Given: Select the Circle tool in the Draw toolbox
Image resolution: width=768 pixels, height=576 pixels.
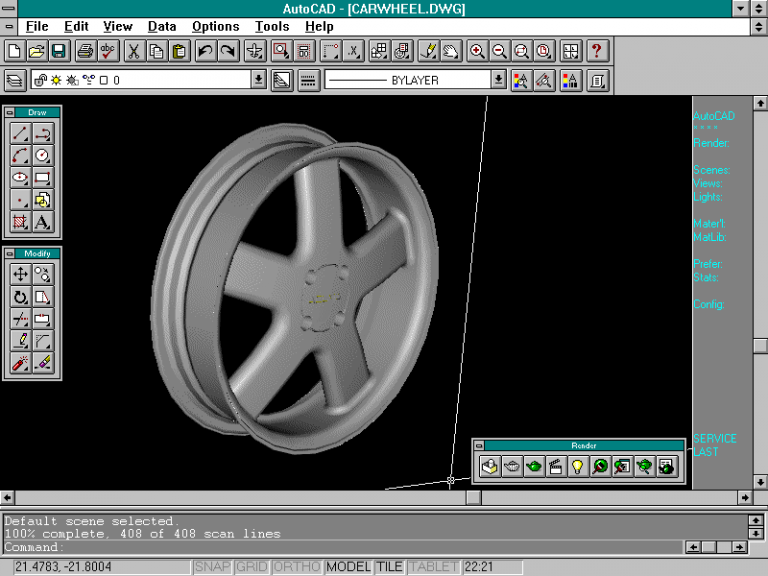Looking at the screenshot, I should click(x=43, y=156).
